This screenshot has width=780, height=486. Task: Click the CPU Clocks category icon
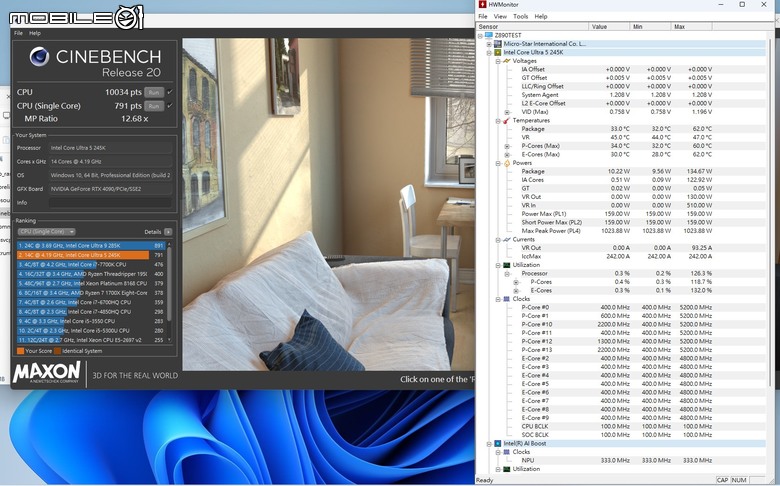(x=506, y=299)
